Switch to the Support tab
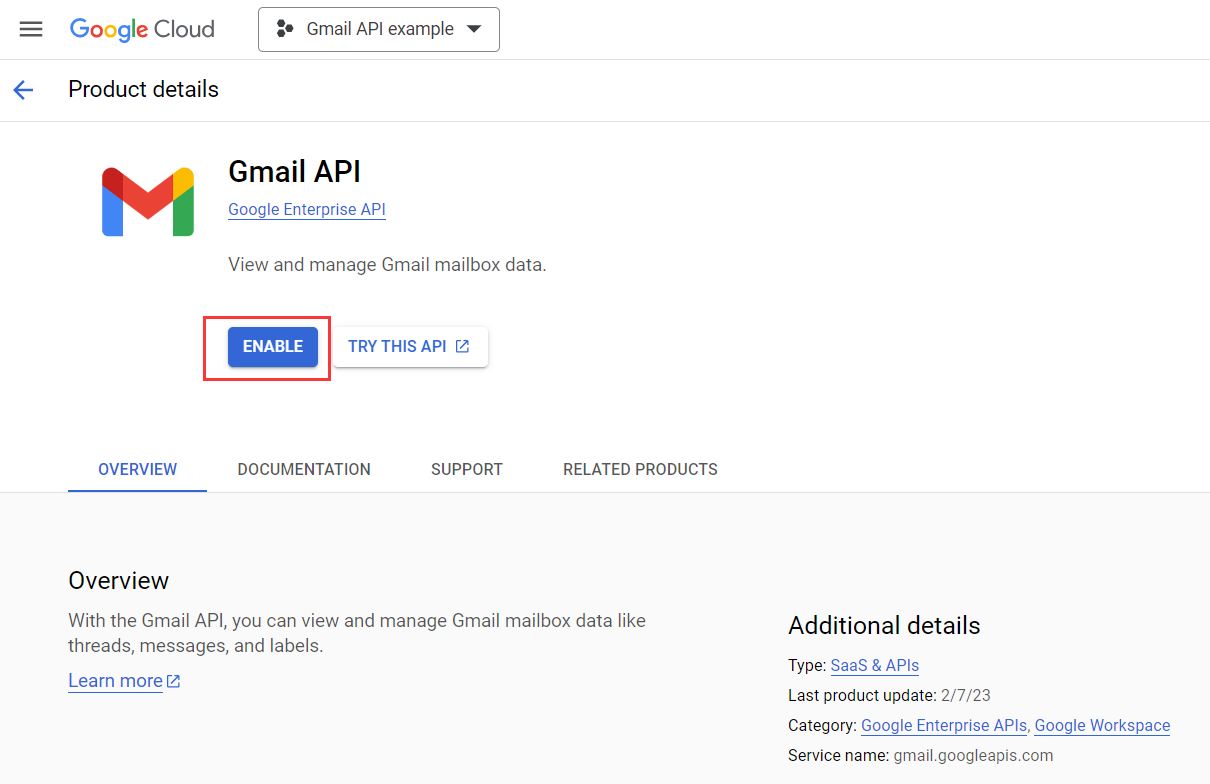This screenshot has height=784, width=1210. click(467, 469)
